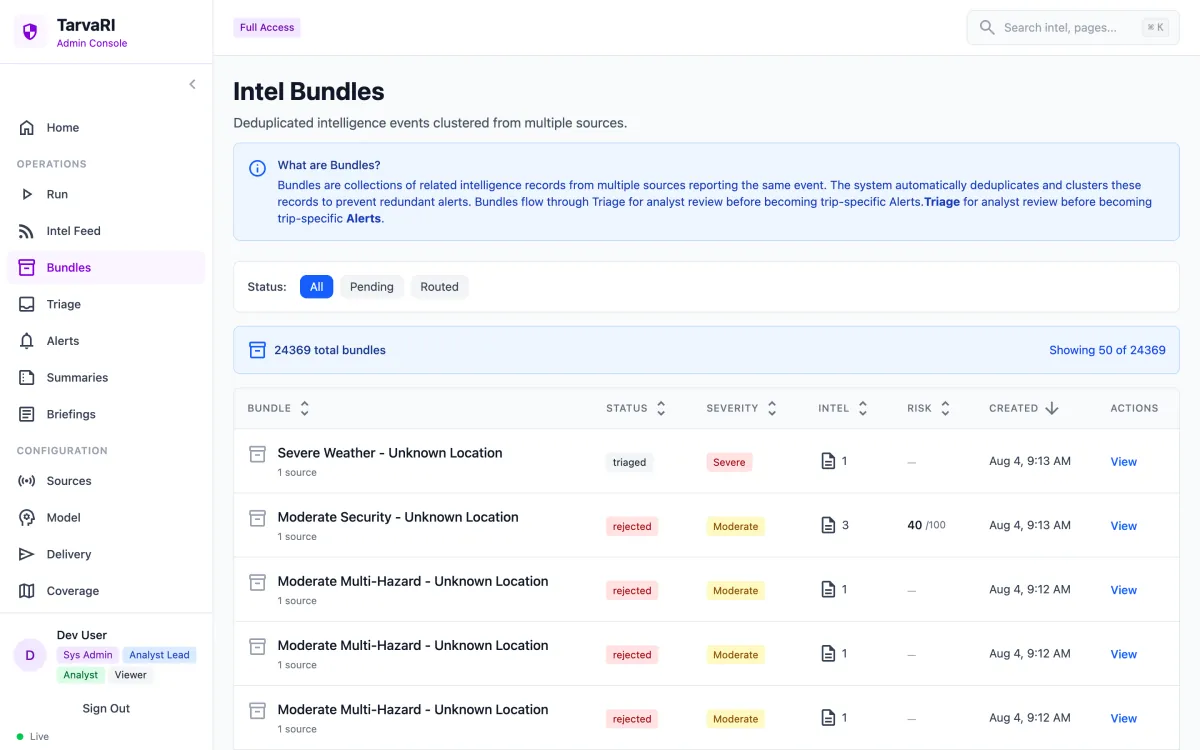Click the Intel Feed RSS icon
Screen dimensions: 1200x750
point(27,231)
